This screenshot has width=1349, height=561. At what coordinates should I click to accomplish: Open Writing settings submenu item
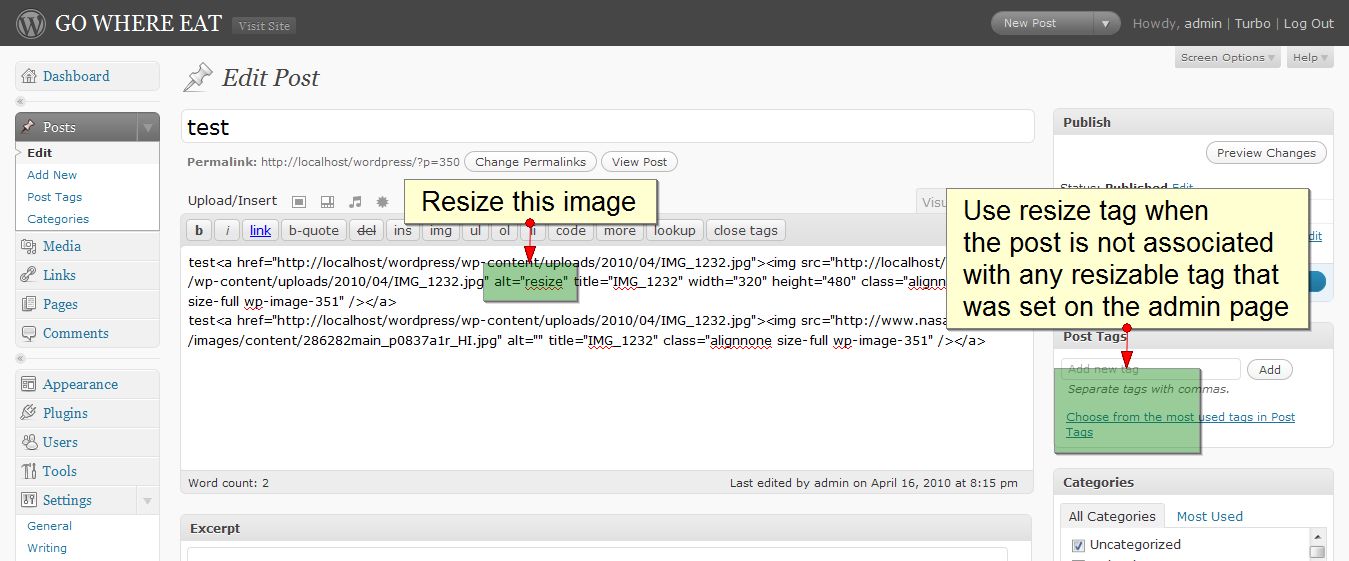tap(47, 548)
